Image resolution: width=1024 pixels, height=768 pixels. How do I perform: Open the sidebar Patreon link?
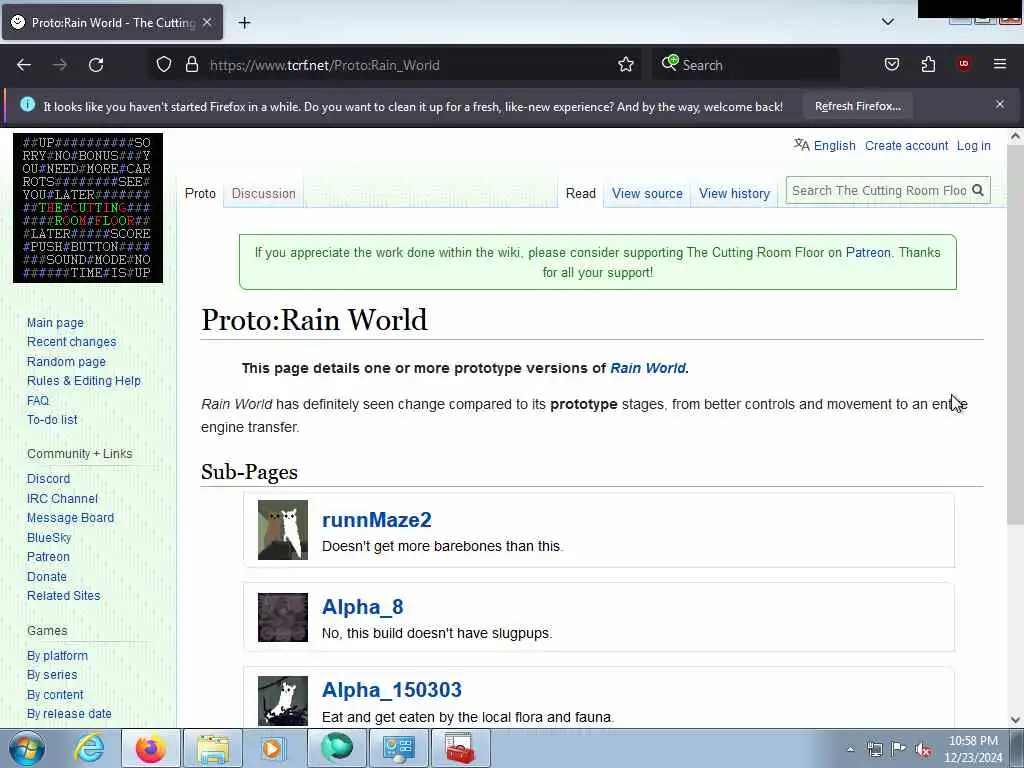tap(48, 556)
